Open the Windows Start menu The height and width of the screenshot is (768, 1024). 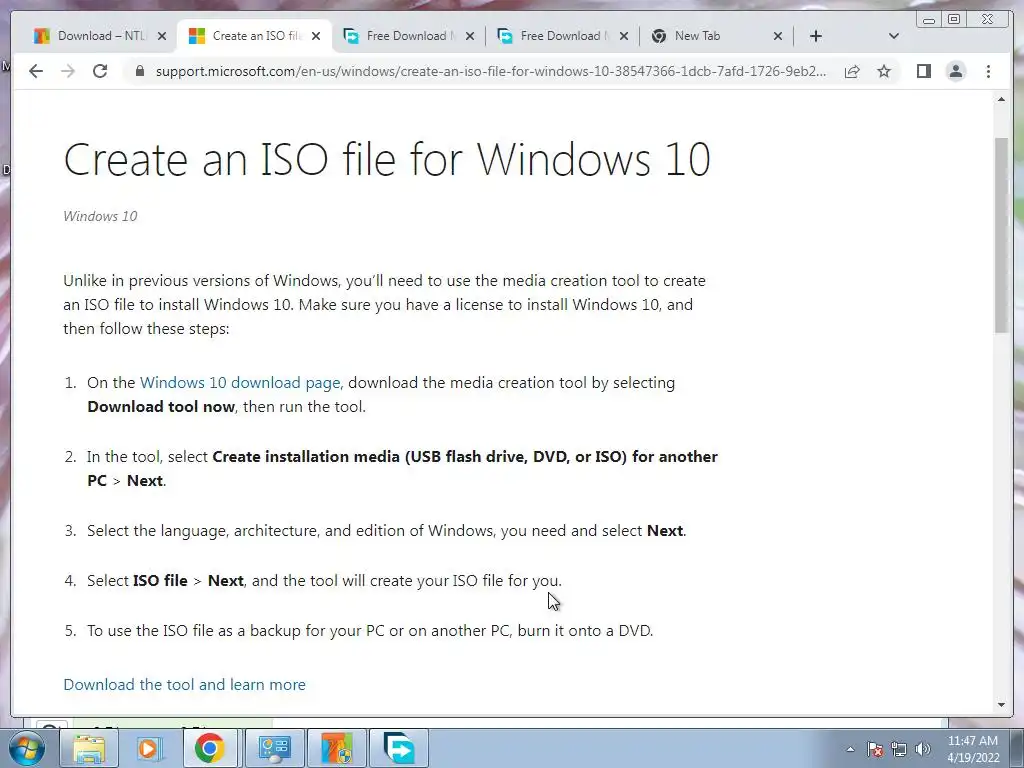26,748
